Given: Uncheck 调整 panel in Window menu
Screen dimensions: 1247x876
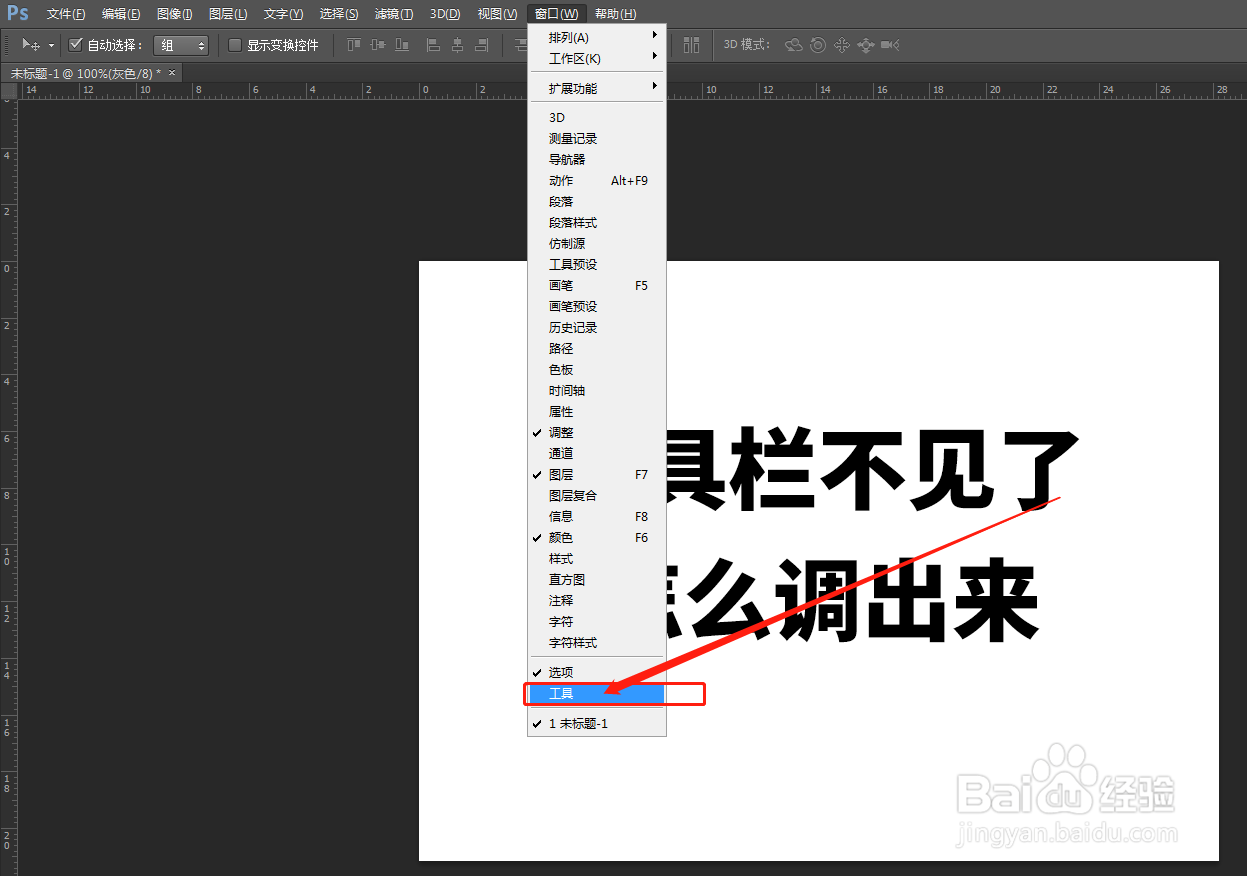Looking at the screenshot, I should [x=597, y=433].
